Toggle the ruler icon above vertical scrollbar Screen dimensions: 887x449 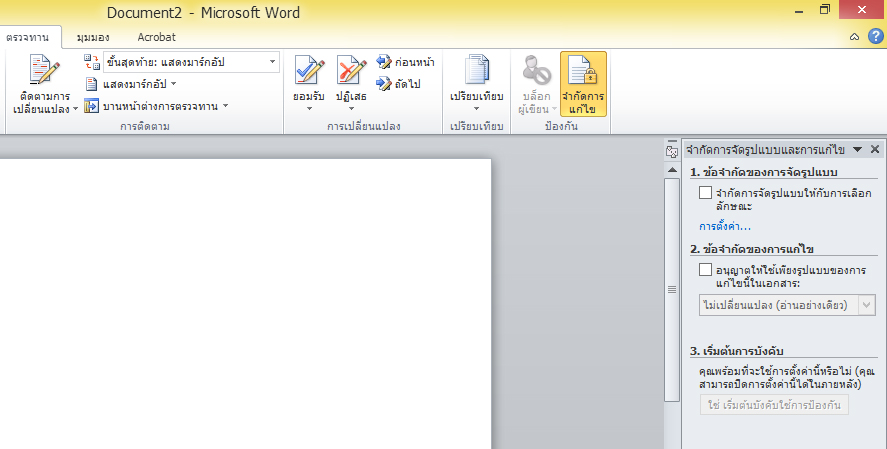[x=672, y=152]
